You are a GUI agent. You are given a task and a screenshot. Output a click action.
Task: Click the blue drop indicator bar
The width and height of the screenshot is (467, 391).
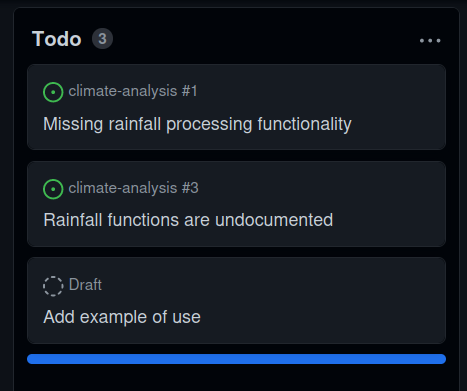[236, 359]
